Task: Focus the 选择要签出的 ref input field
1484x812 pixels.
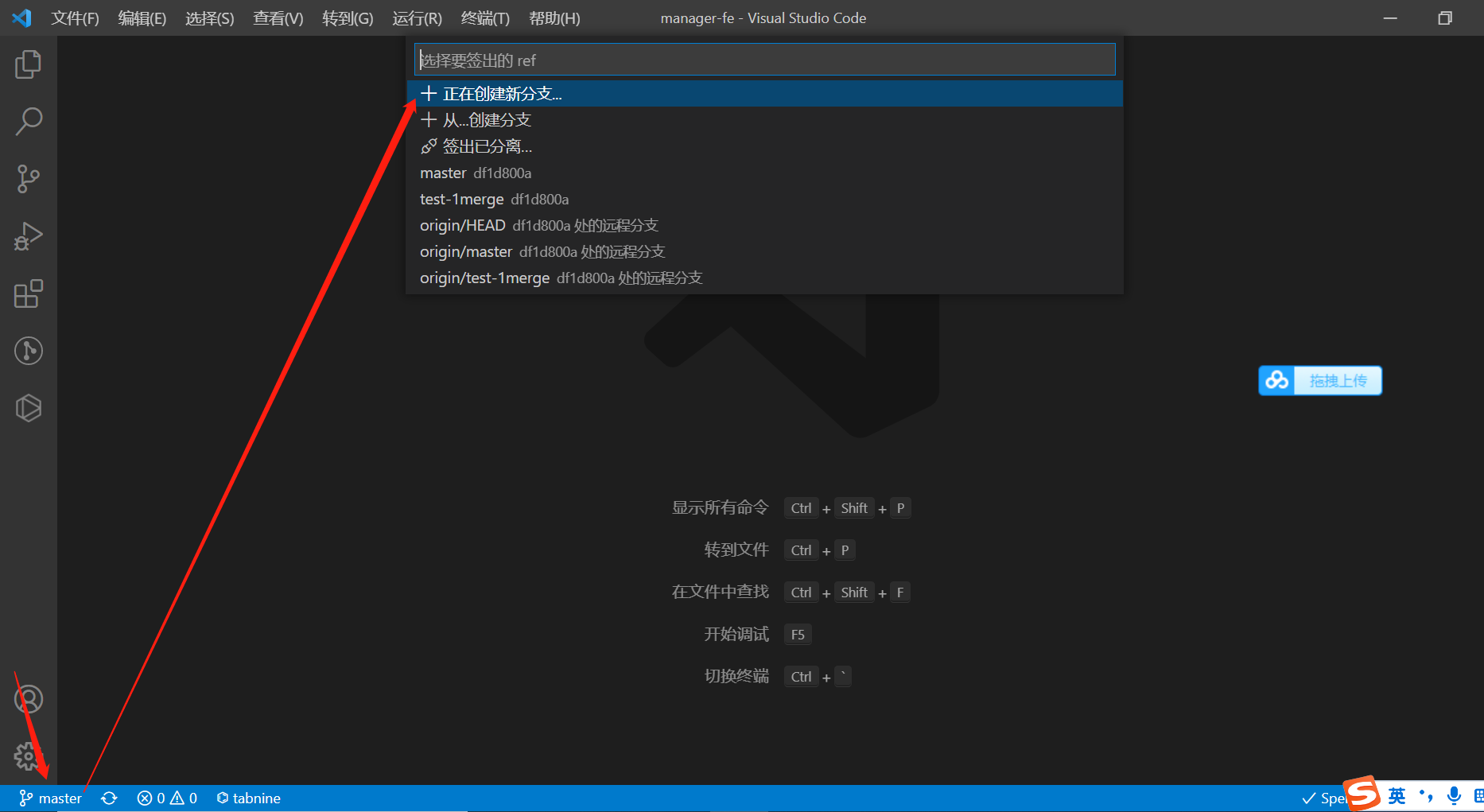Action: click(765, 60)
